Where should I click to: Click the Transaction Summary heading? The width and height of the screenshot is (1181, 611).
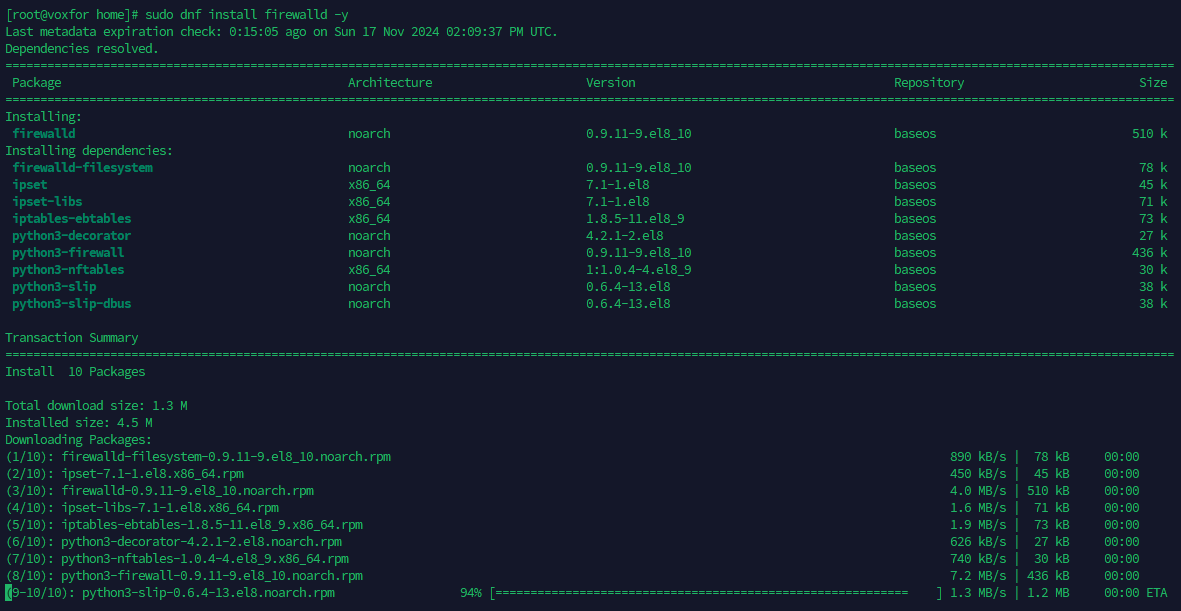click(73, 337)
